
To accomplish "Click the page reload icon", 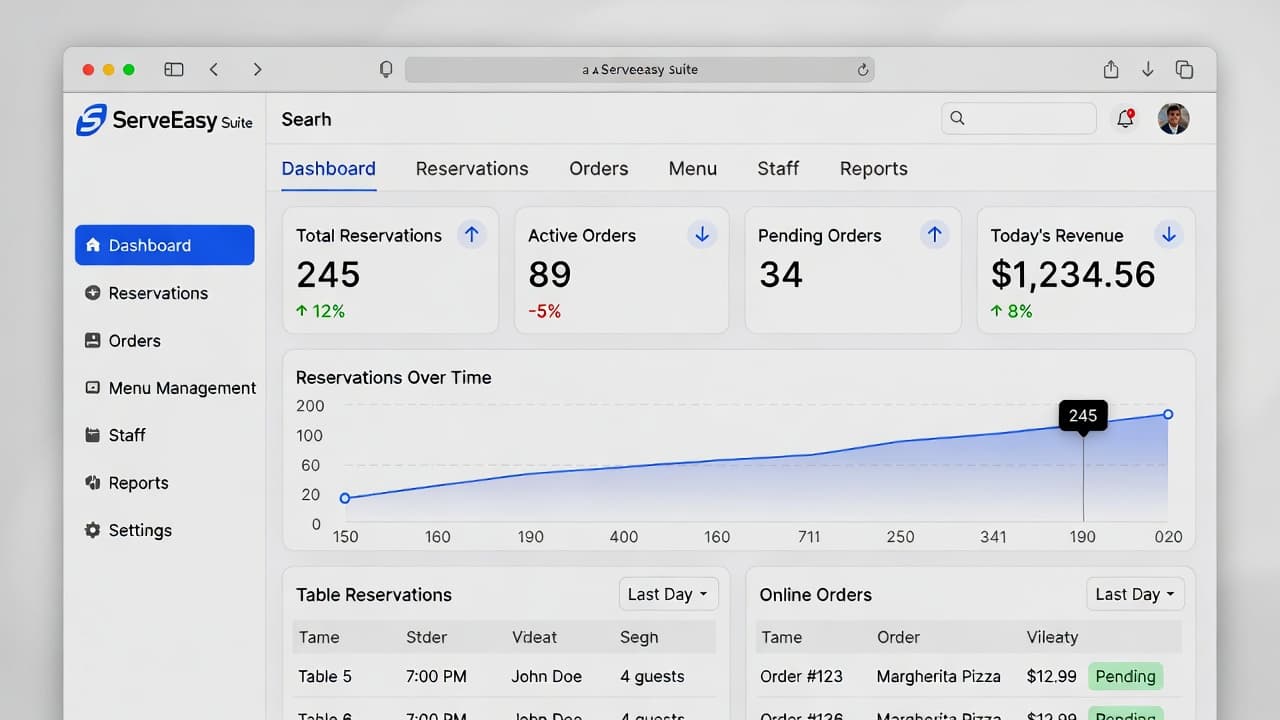I will pos(862,70).
